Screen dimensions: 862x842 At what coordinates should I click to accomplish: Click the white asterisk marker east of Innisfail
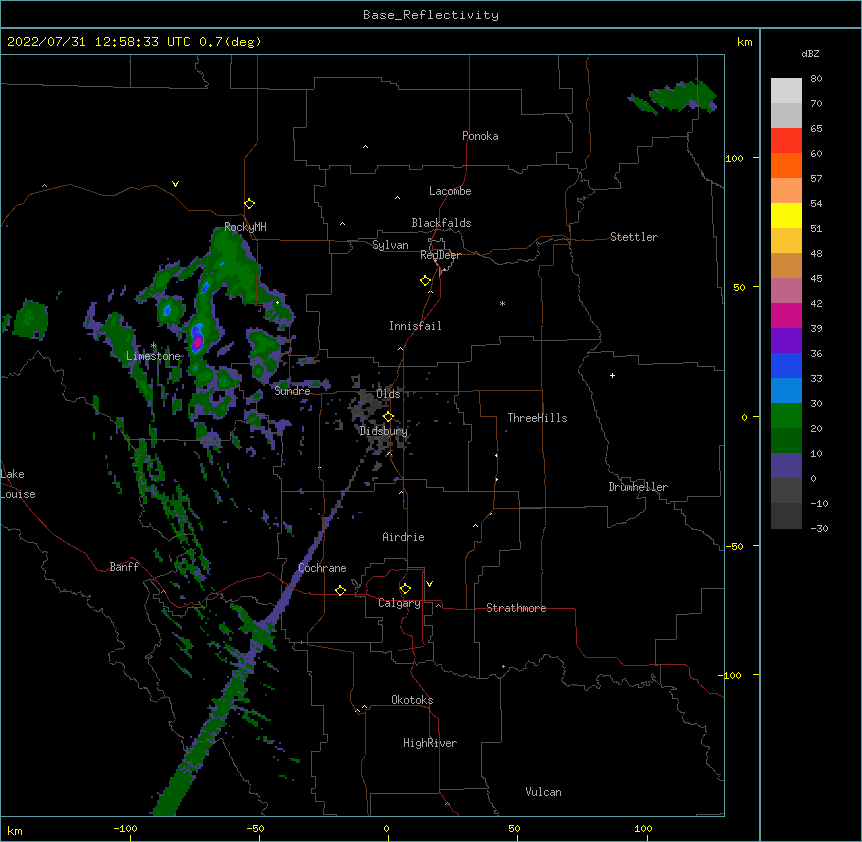tap(502, 303)
